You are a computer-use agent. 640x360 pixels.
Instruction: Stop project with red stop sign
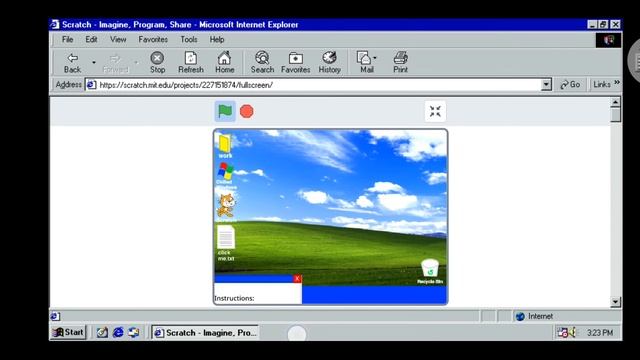point(247,111)
